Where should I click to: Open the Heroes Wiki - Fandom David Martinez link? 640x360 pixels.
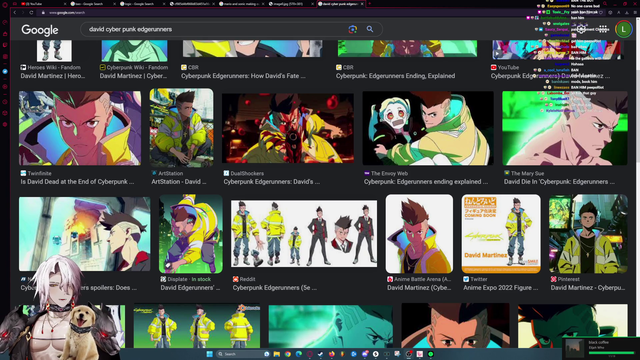53,76
